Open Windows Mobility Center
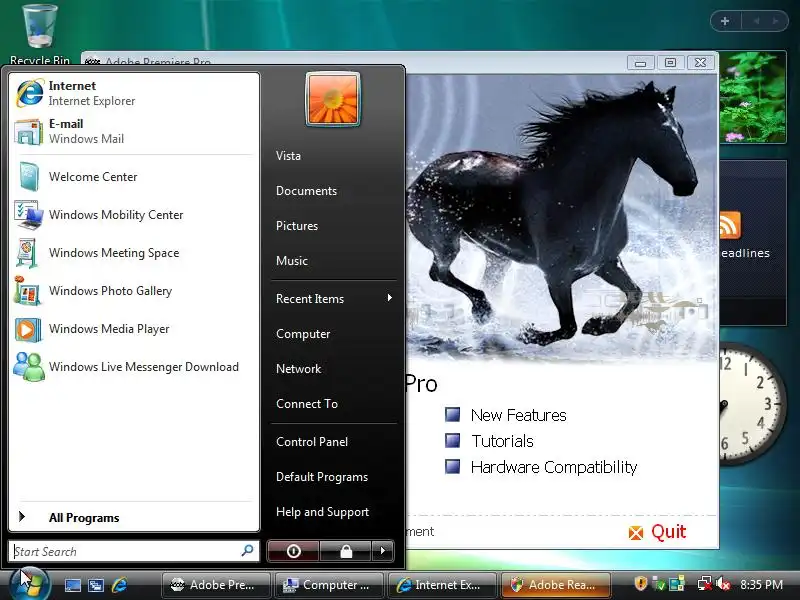This screenshot has width=800, height=600. coord(134,215)
